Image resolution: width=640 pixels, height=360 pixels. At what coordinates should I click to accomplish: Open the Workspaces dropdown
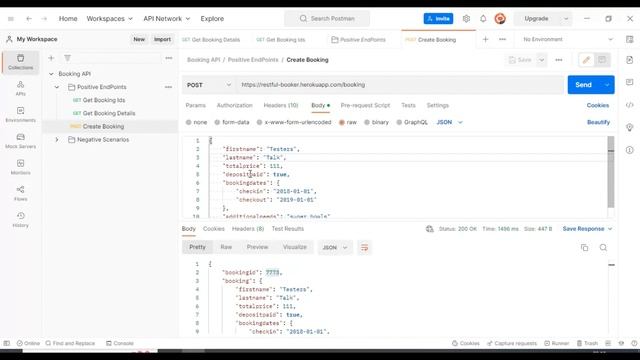coord(109,19)
